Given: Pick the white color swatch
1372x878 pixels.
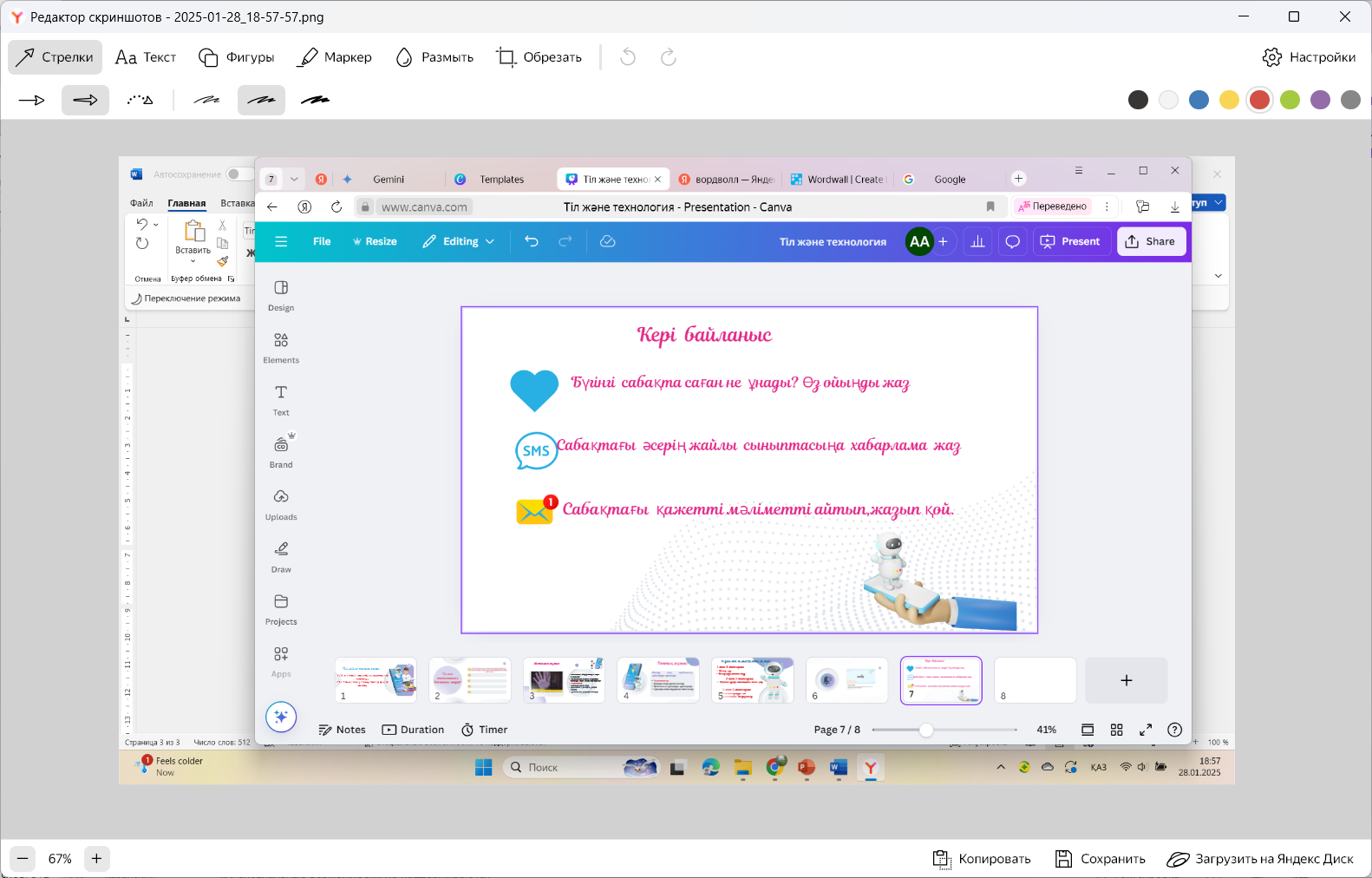Looking at the screenshot, I should [1168, 100].
